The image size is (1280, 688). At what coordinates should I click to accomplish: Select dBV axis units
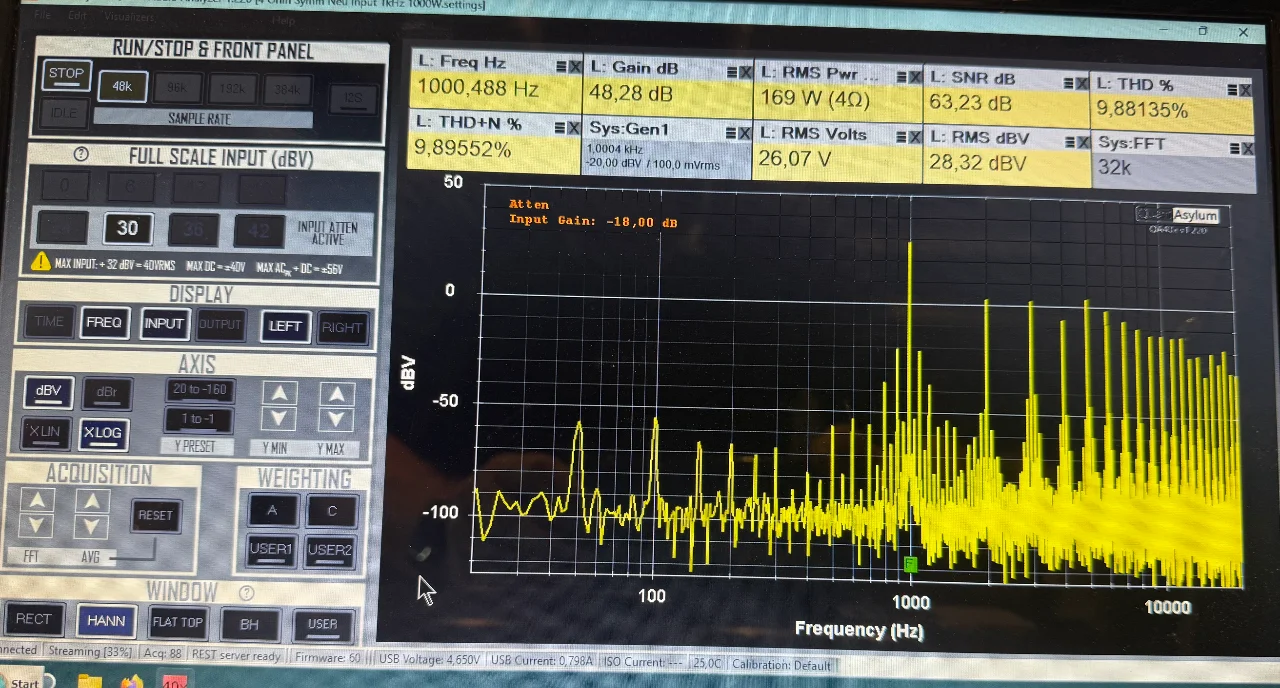tap(48, 392)
